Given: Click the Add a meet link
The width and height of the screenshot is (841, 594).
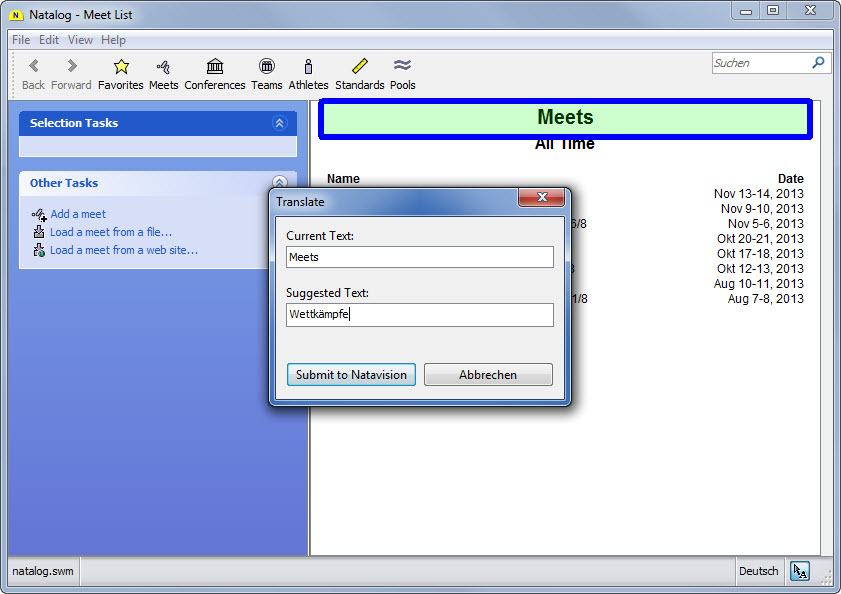Looking at the screenshot, I should tap(78, 214).
